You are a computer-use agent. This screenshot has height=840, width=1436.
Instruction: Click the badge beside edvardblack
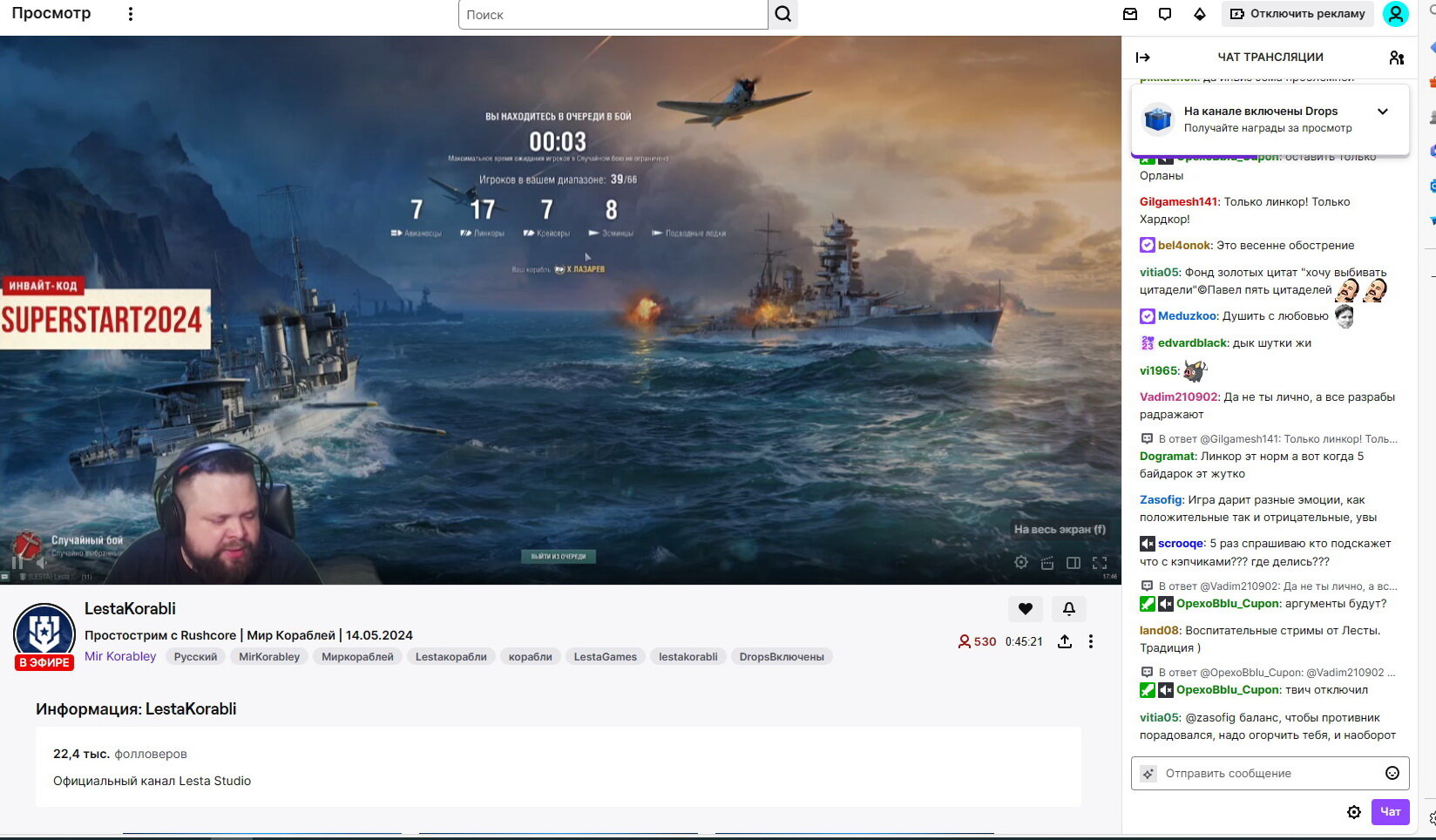[1148, 342]
